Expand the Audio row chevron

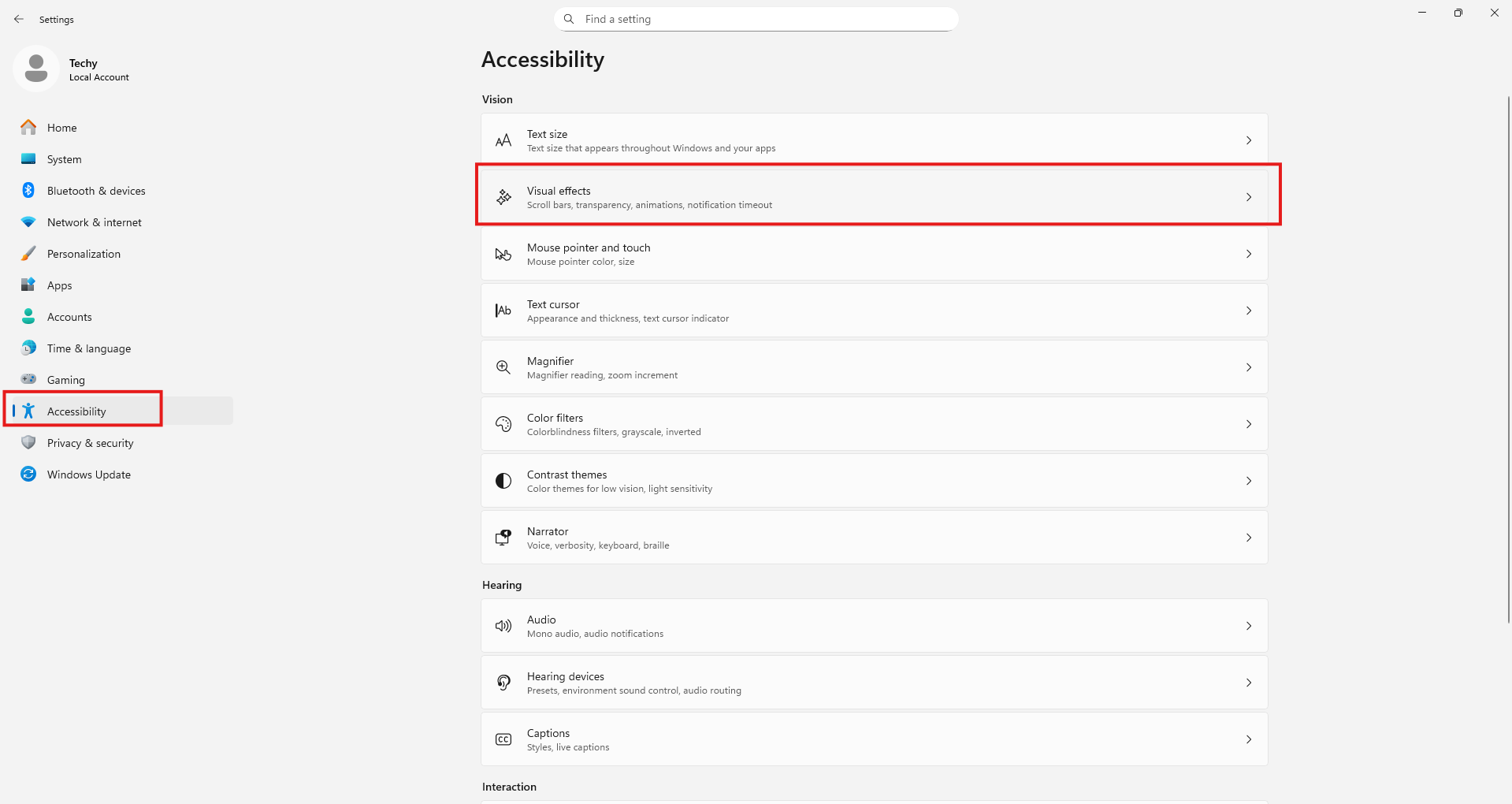(1248, 626)
